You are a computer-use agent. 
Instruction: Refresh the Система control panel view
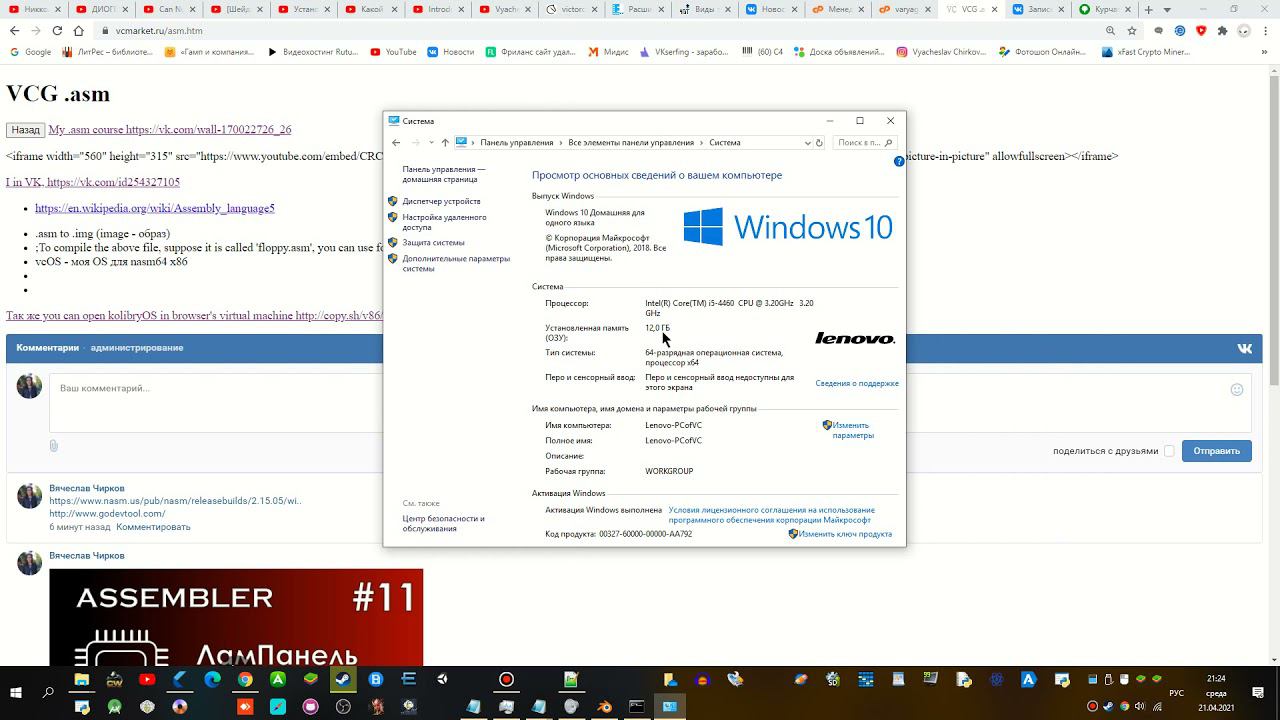coord(819,143)
